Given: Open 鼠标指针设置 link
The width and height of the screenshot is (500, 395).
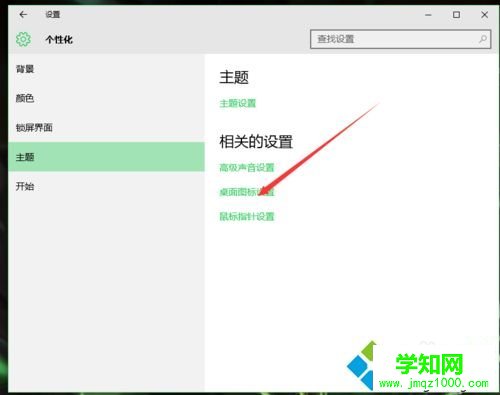Looking at the screenshot, I should coord(247,217).
